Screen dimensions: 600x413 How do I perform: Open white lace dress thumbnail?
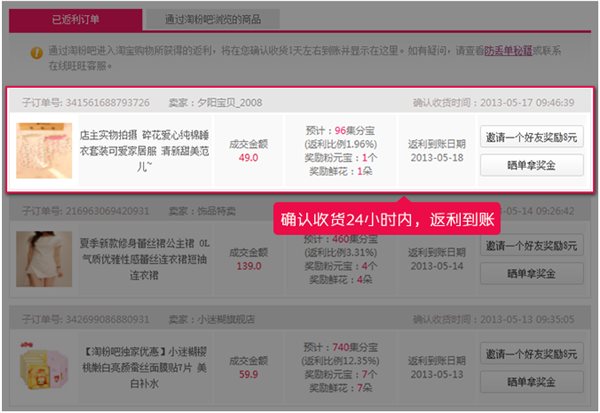pyautogui.click(x=44, y=259)
